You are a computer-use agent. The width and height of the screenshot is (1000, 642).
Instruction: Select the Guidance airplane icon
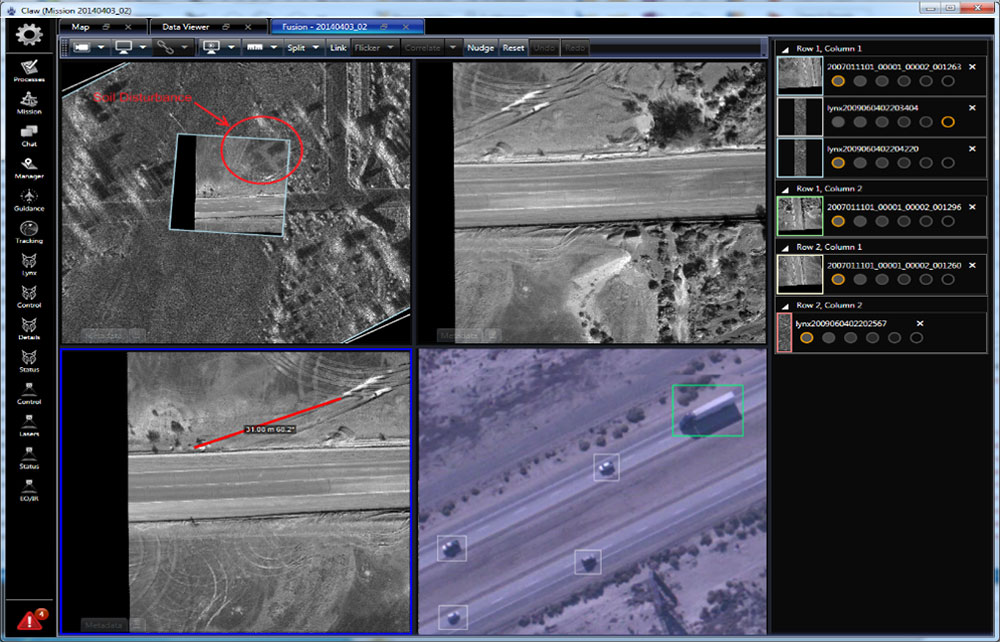coord(29,195)
